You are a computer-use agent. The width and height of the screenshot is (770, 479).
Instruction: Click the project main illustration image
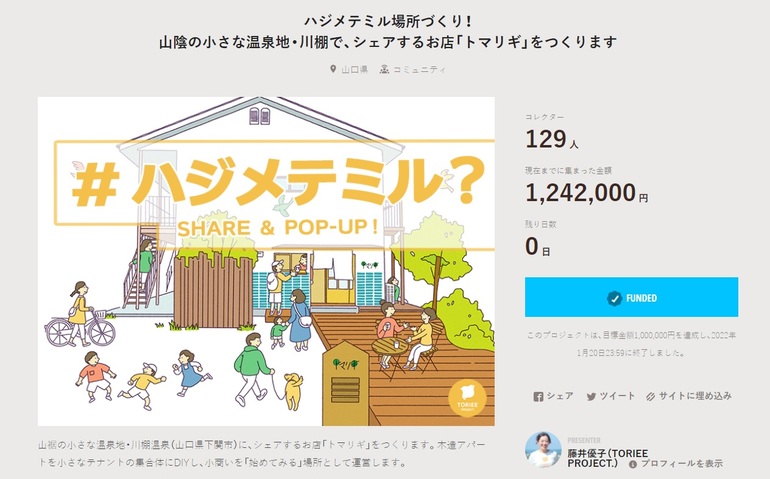[266, 261]
